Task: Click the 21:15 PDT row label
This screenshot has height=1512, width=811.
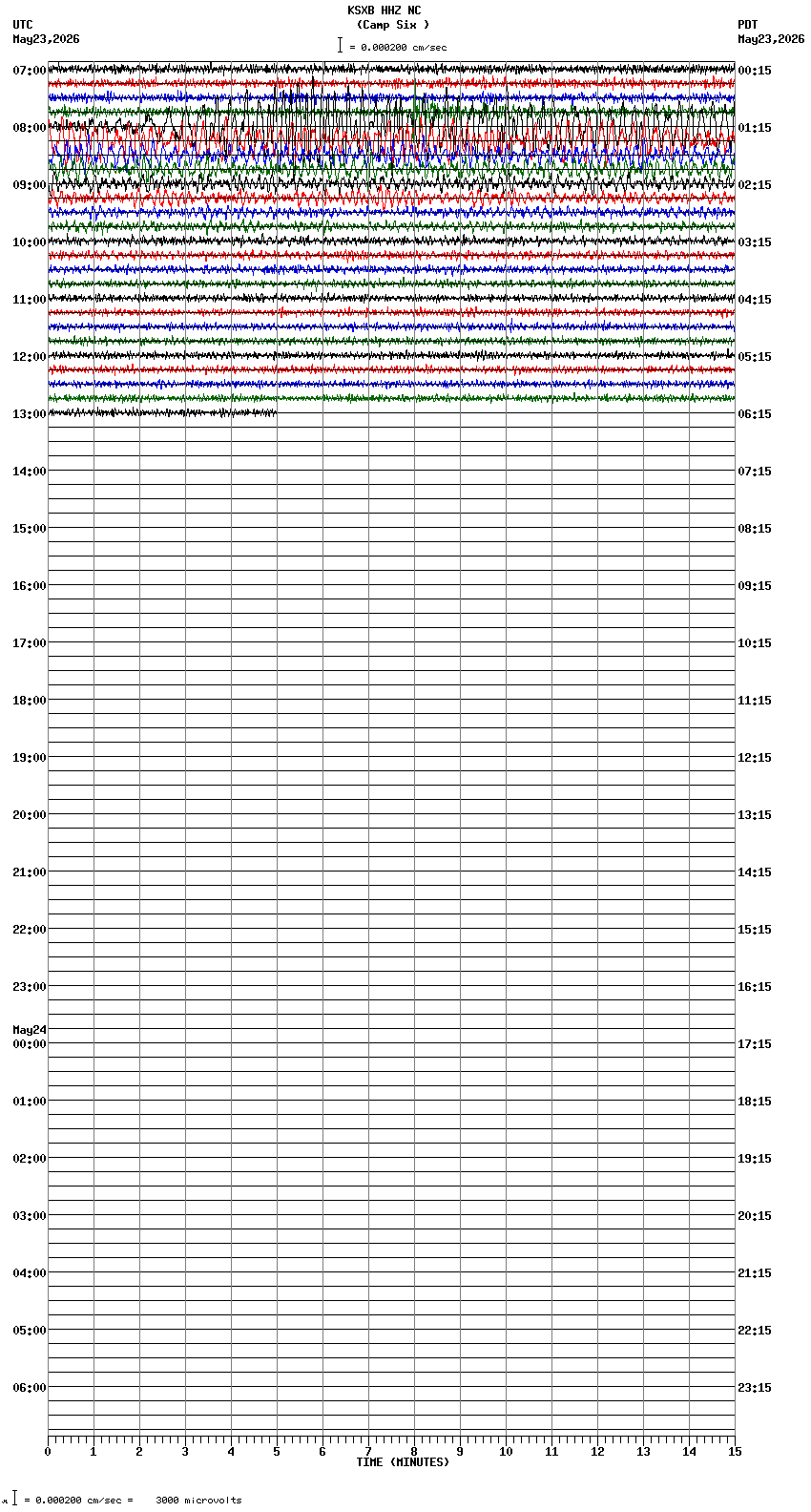Action: coord(755,1273)
